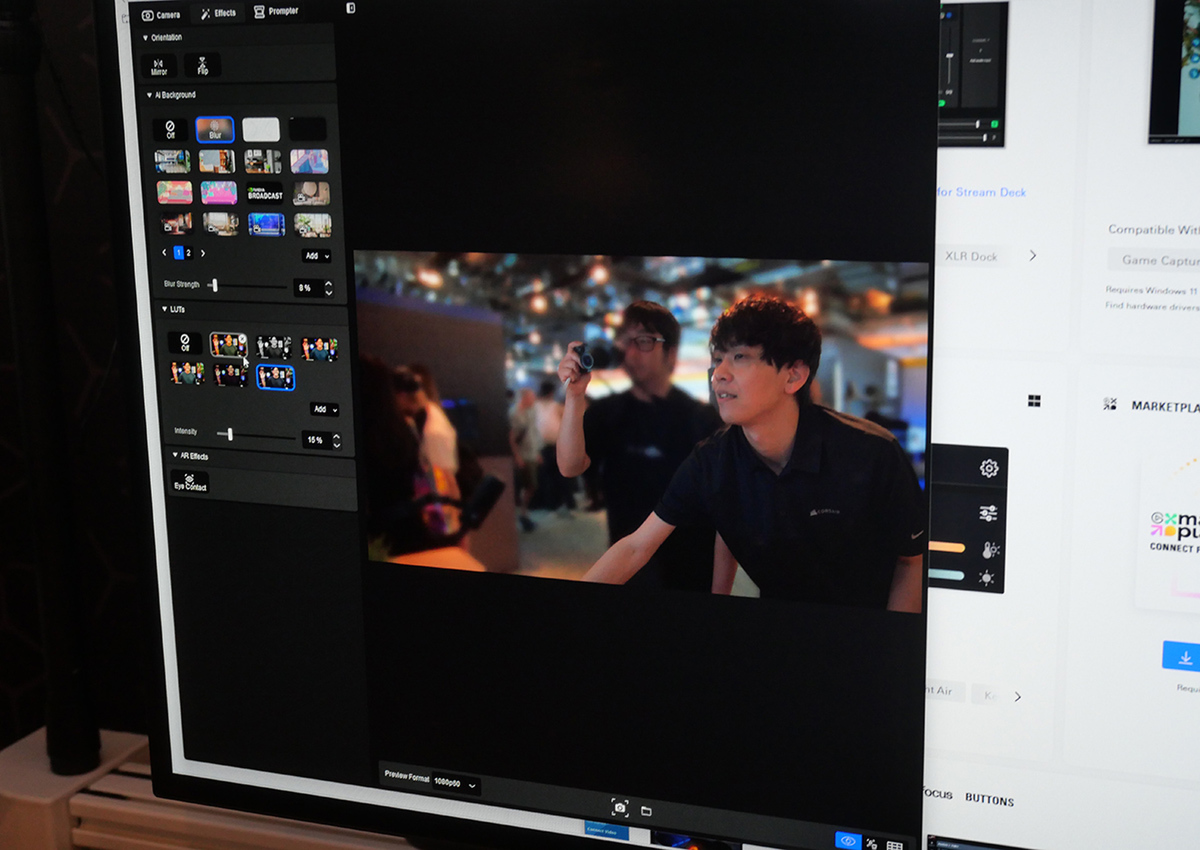Open the captures folder icon

(646, 810)
